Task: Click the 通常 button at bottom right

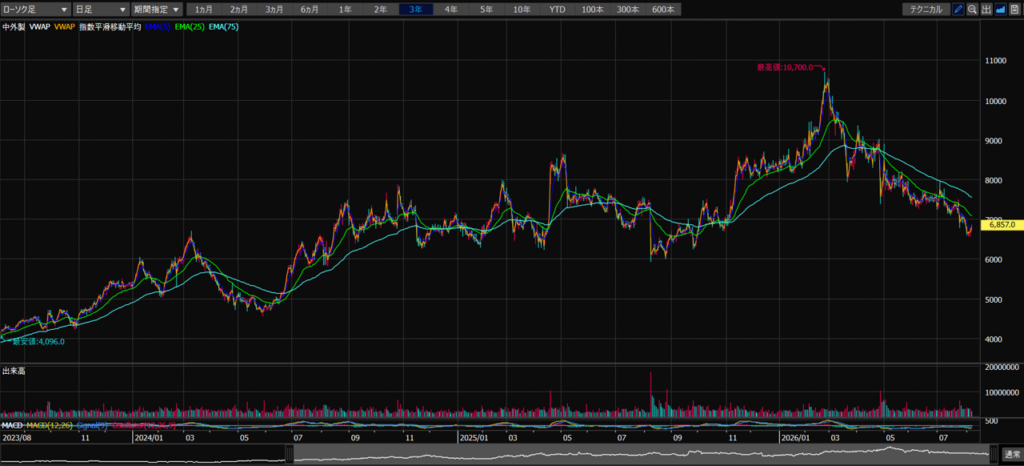Action: pos(1012,454)
